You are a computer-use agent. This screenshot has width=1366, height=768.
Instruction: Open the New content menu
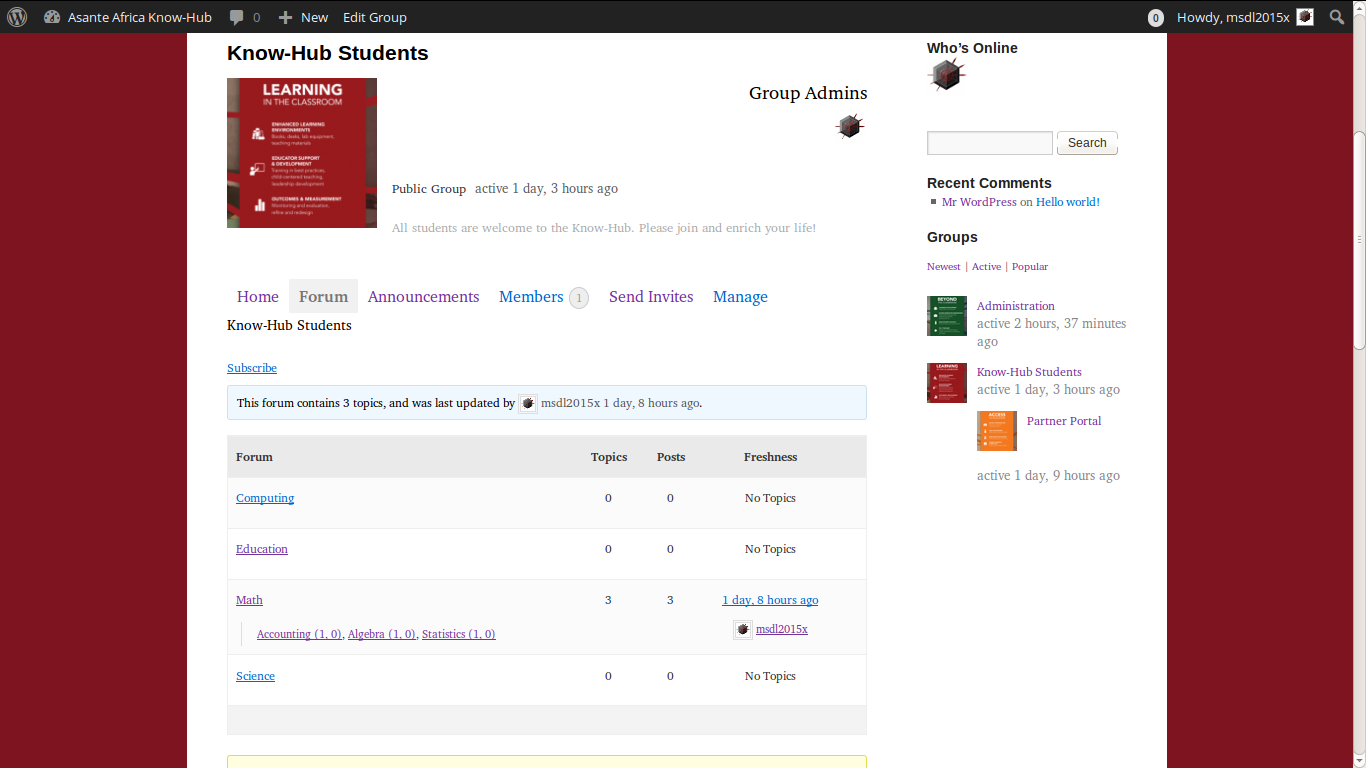click(303, 17)
